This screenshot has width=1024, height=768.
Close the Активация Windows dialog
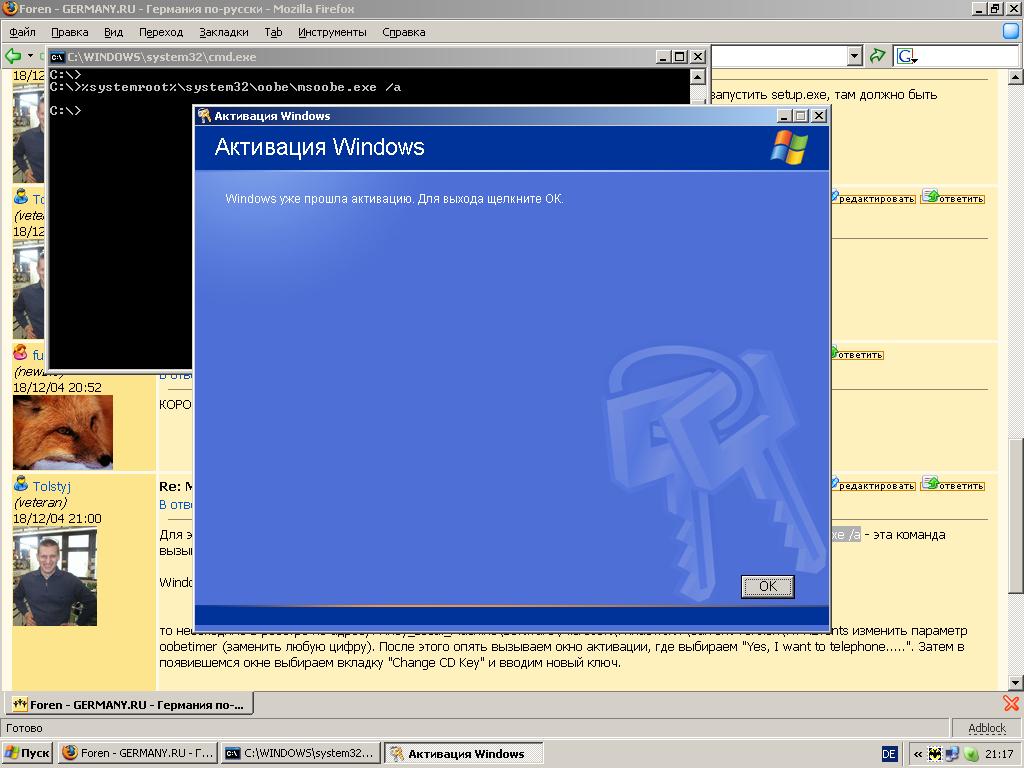pyautogui.click(x=819, y=116)
